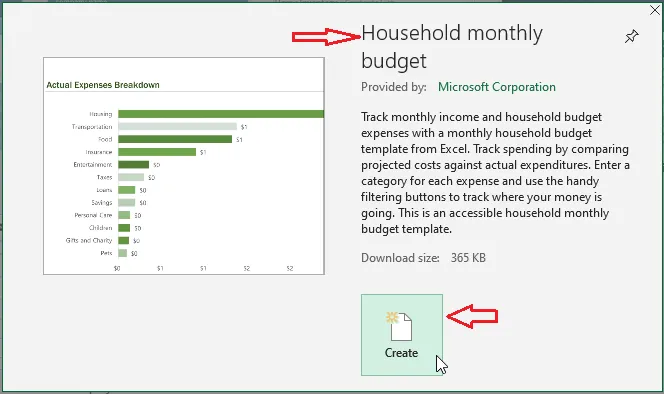
Task: Pin the Household monthly budget template
Action: 631,36
